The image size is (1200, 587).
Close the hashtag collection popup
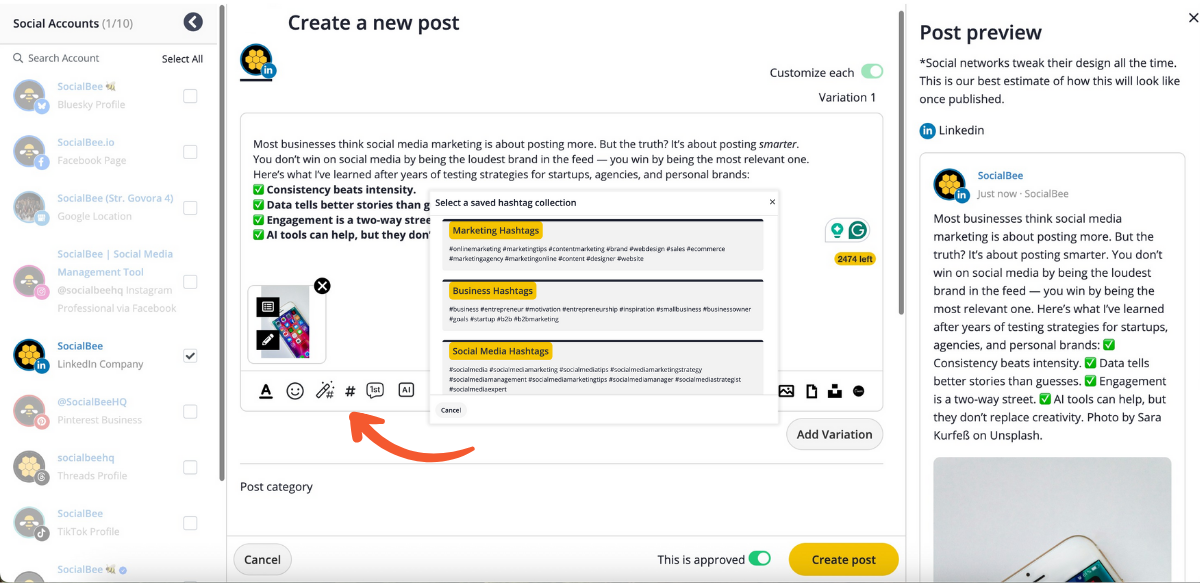(771, 202)
